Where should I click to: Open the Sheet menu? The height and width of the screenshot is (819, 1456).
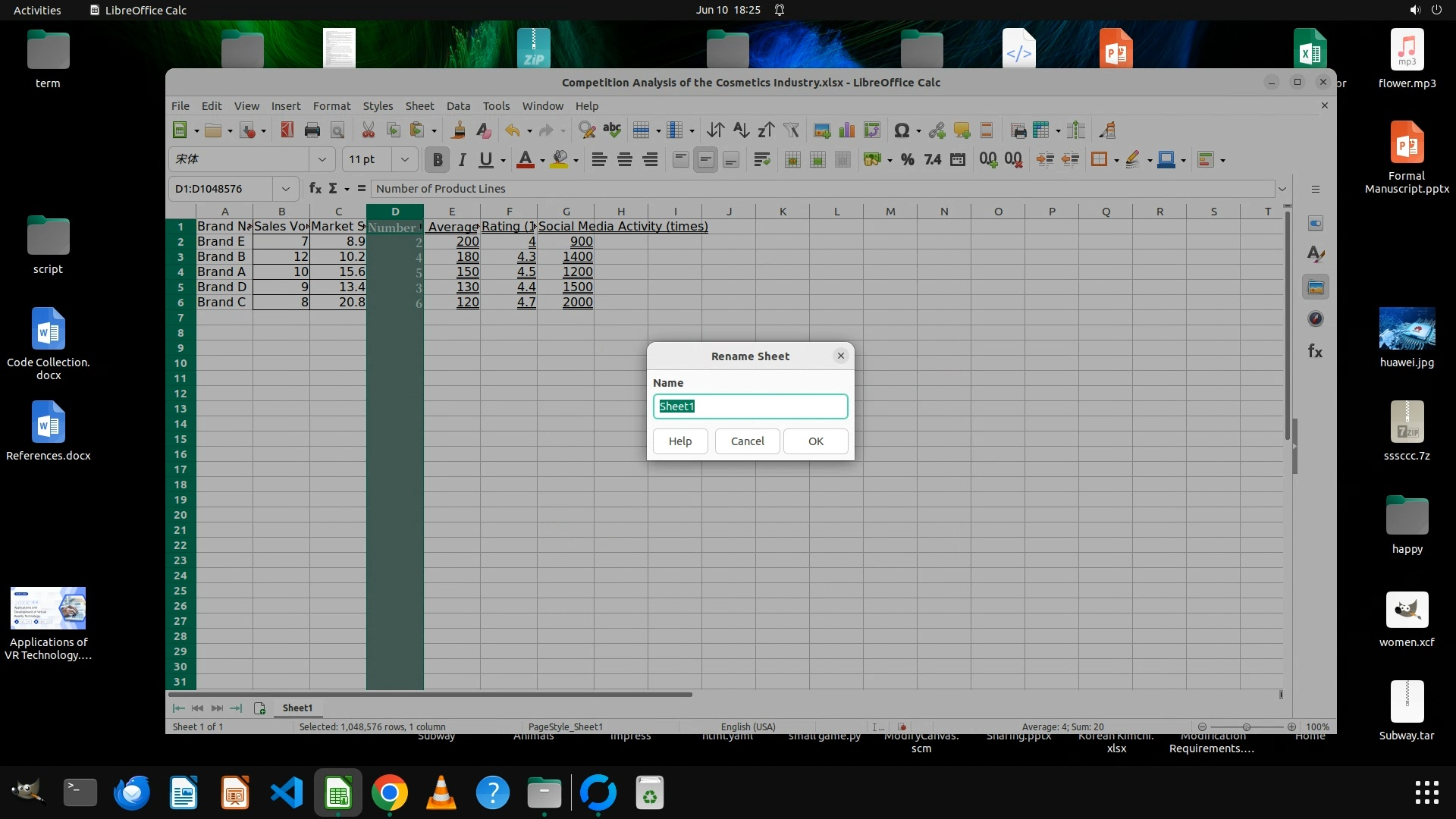419,106
